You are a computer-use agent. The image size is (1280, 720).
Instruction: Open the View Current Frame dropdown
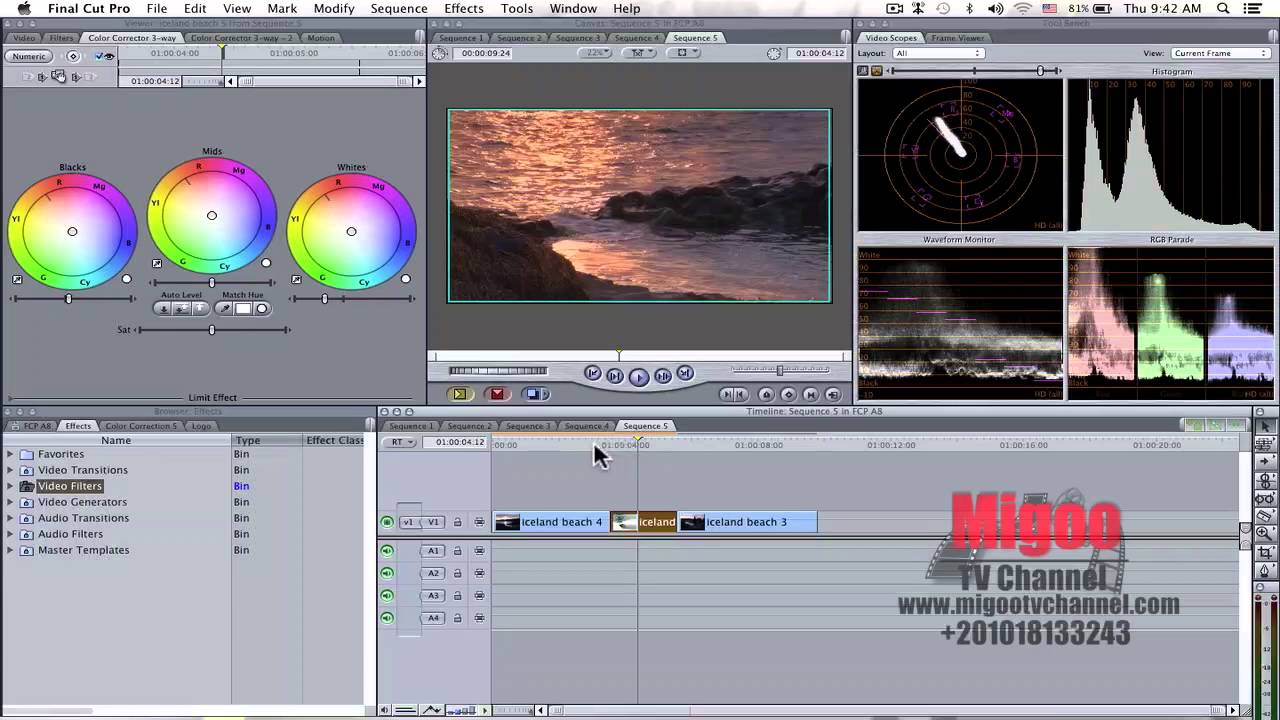coord(1220,53)
